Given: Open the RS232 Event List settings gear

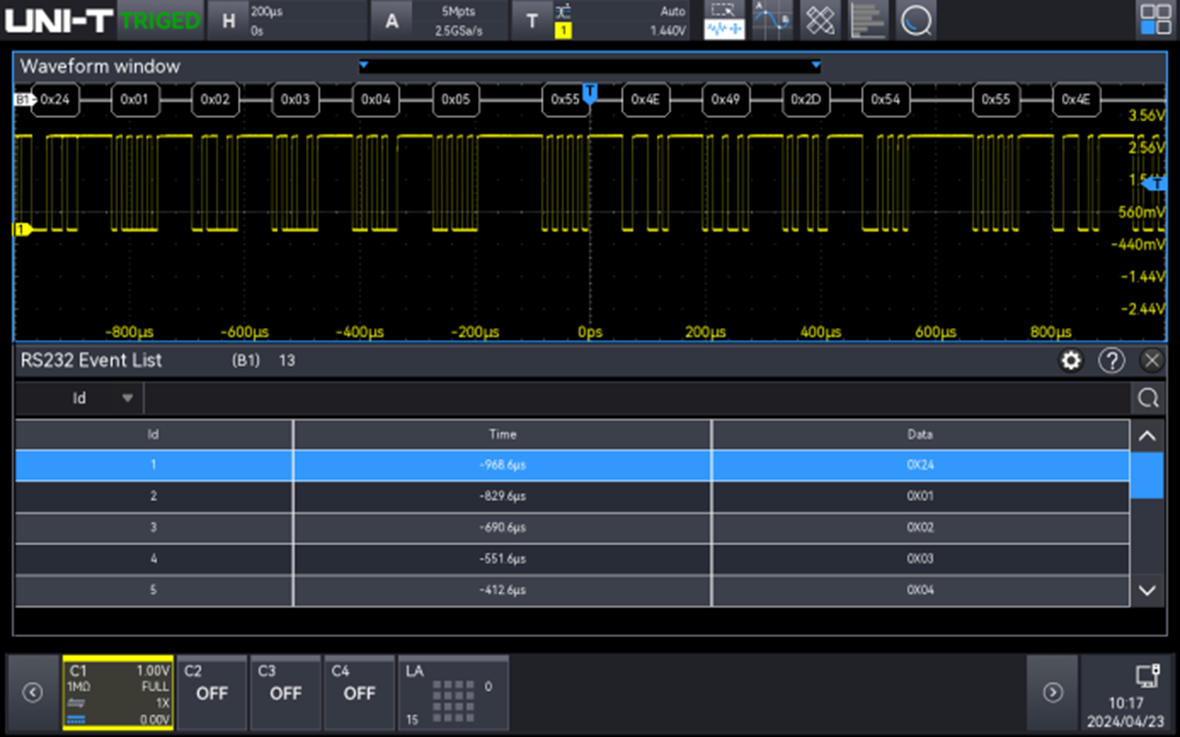Looking at the screenshot, I should tap(1070, 360).
